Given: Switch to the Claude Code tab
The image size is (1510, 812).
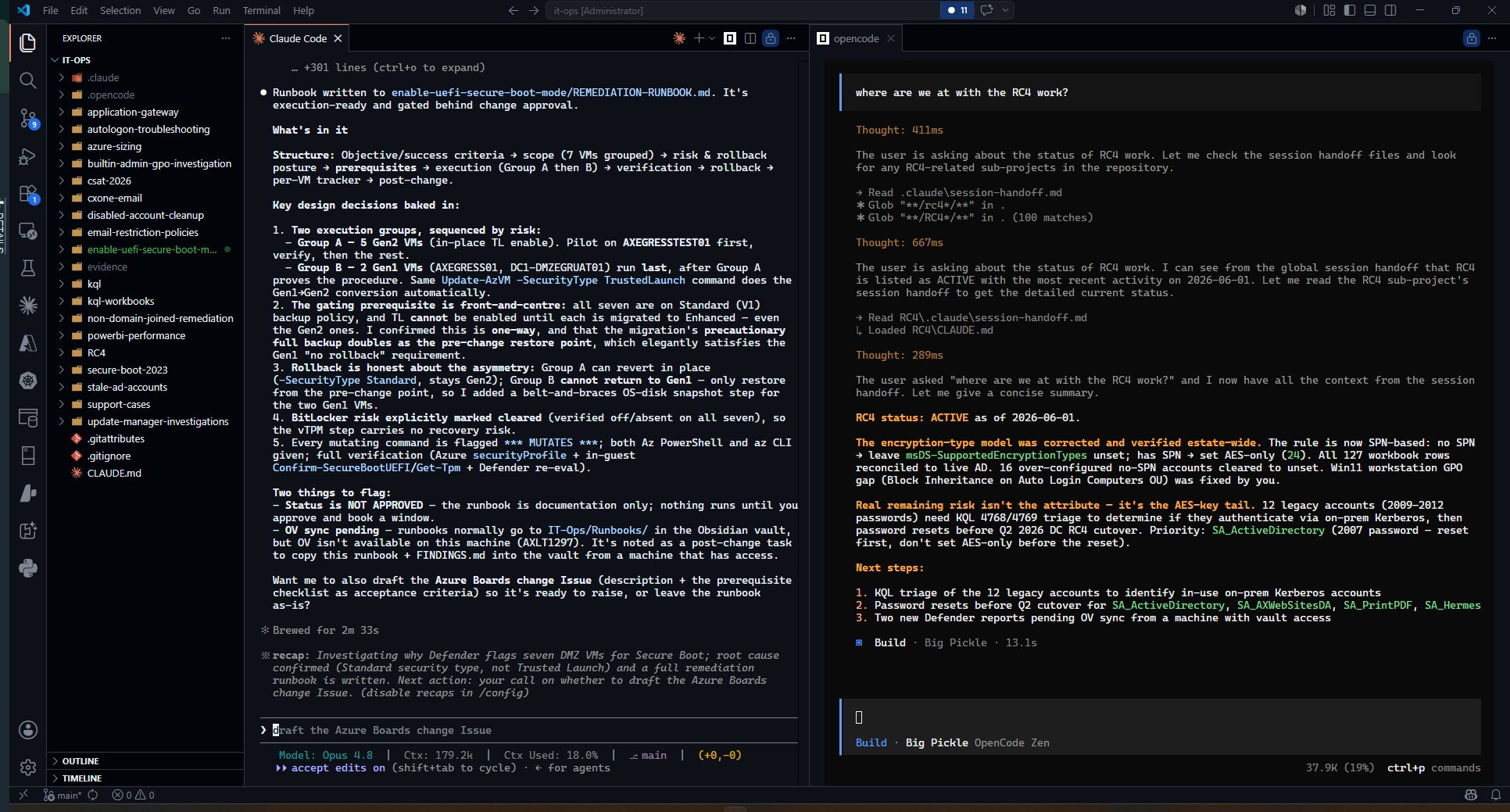Looking at the screenshot, I should pos(298,38).
